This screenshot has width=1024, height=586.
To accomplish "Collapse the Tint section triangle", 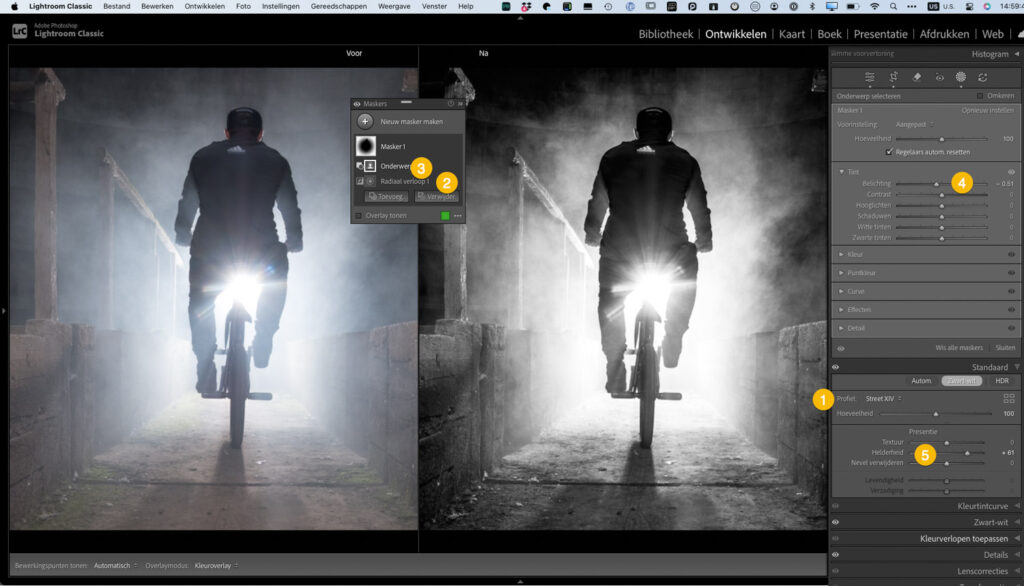I will point(841,172).
